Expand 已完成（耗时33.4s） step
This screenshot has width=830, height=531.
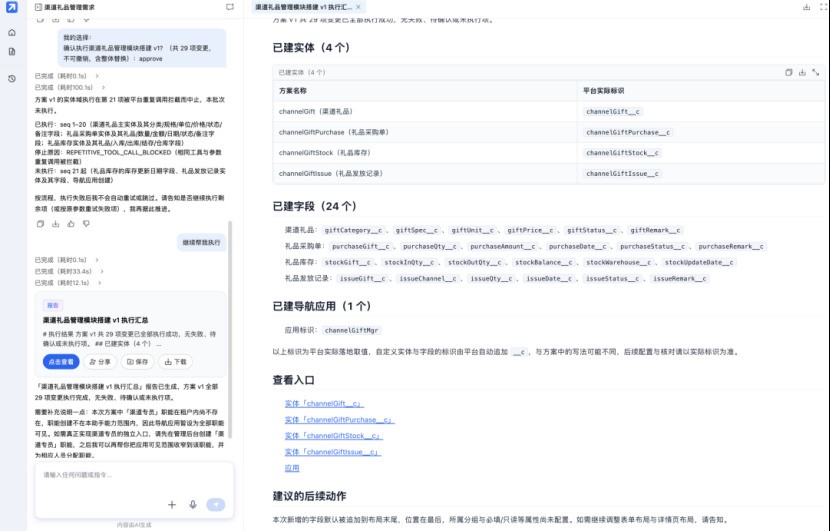click(x=69, y=271)
